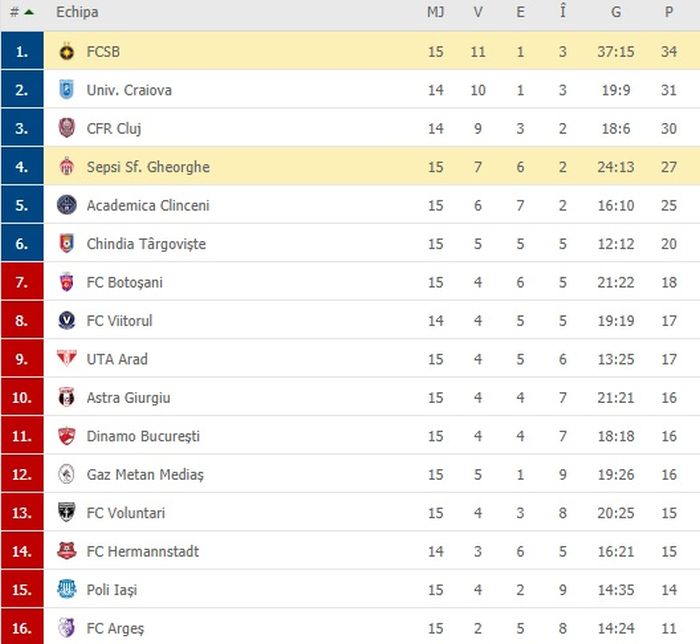Click the Academica Clinceni crest icon
Viewport: 700px width, 644px height.
click(x=67, y=205)
